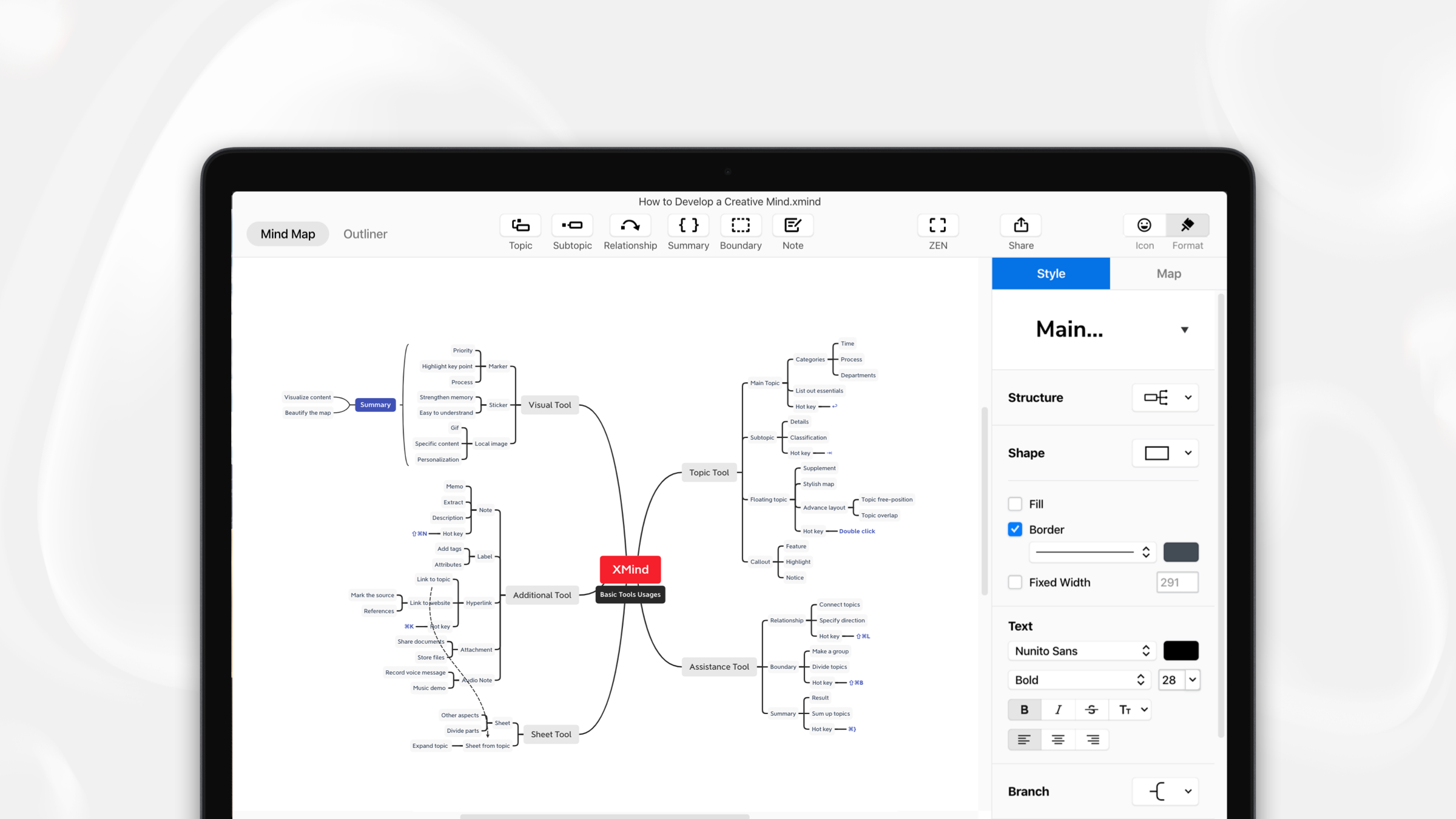Screen dimensions: 1456x819
Task: Click the Boundary dashed-box icon
Action: [x=740, y=226]
